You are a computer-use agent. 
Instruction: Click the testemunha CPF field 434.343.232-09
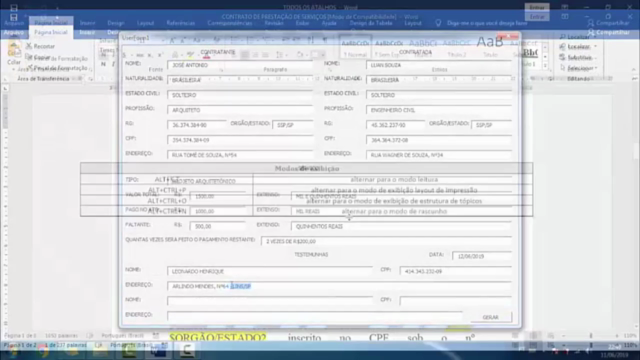click(456, 271)
